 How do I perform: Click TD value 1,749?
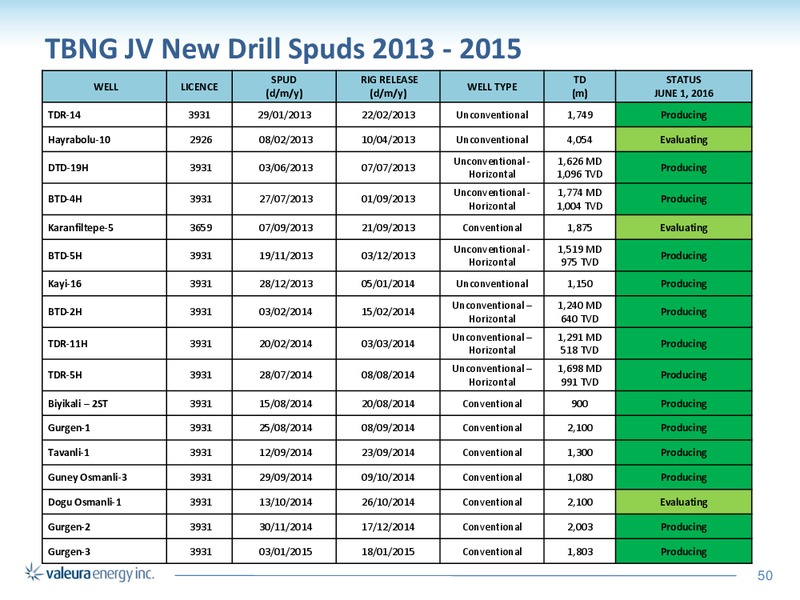pyautogui.click(x=580, y=115)
